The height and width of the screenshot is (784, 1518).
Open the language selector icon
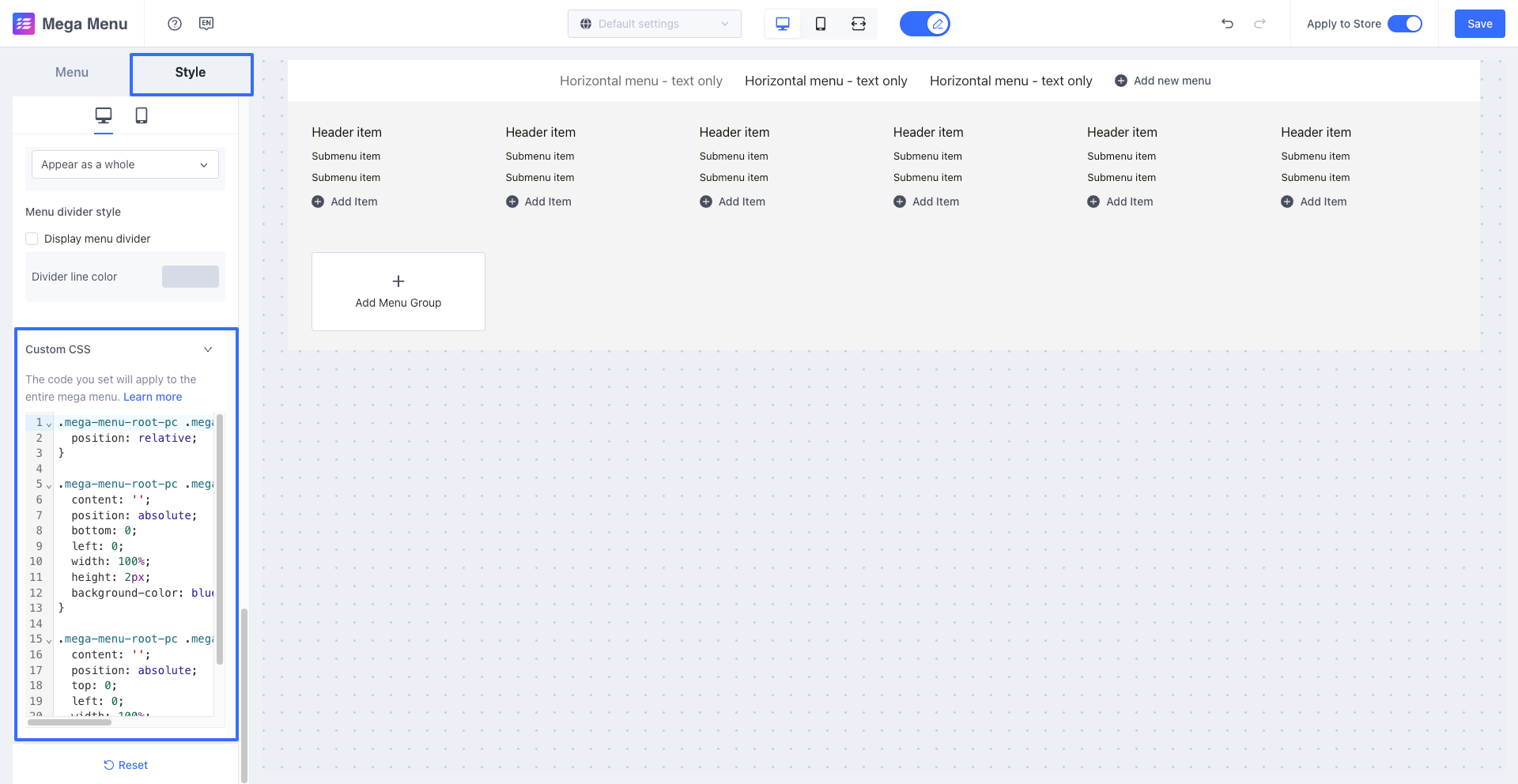click(x=206, y=24)
